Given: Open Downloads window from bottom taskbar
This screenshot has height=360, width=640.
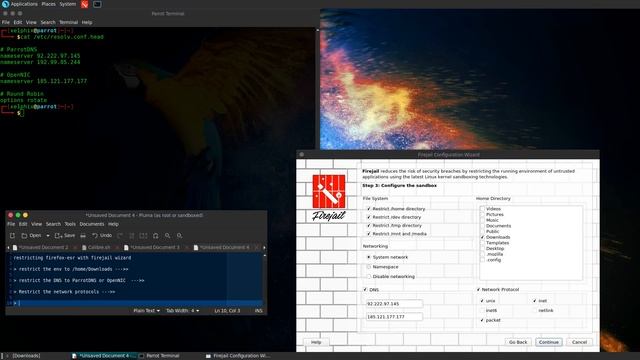Looking at the screenshot, I should click(x=26, y=356).
